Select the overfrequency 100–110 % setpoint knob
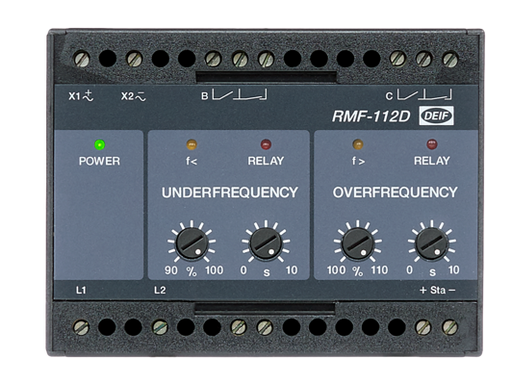 [x=358, y=244]
